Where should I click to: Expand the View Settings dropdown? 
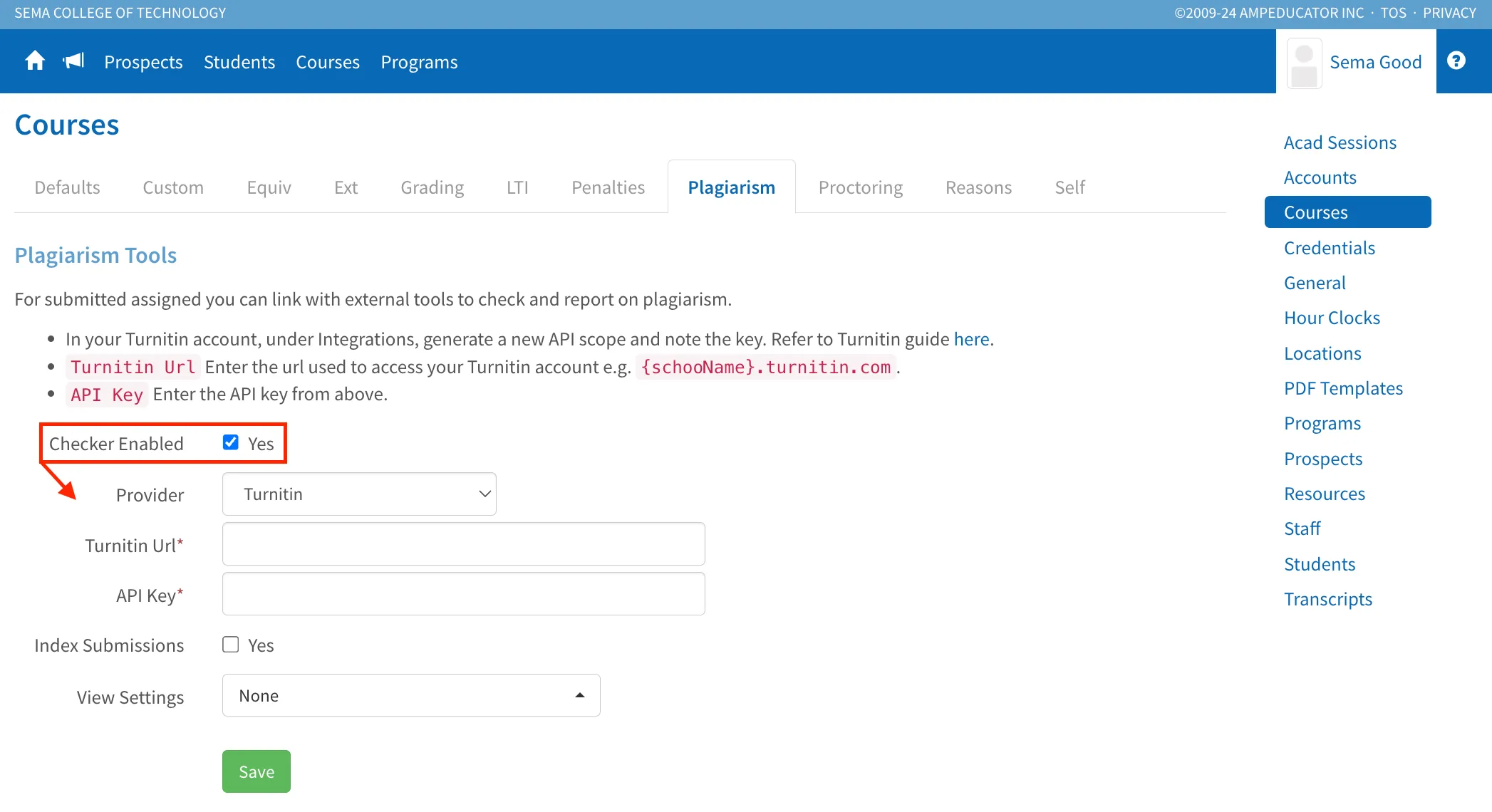tap(411, 696)
